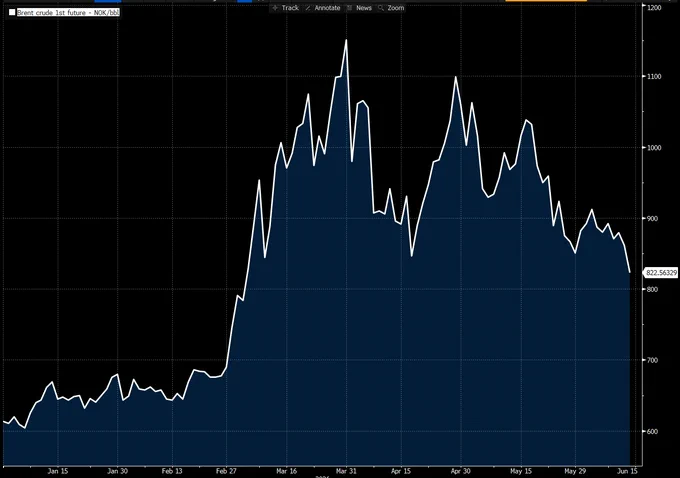Click the Jan 15 date on the time axis

(x=58, y=471)
